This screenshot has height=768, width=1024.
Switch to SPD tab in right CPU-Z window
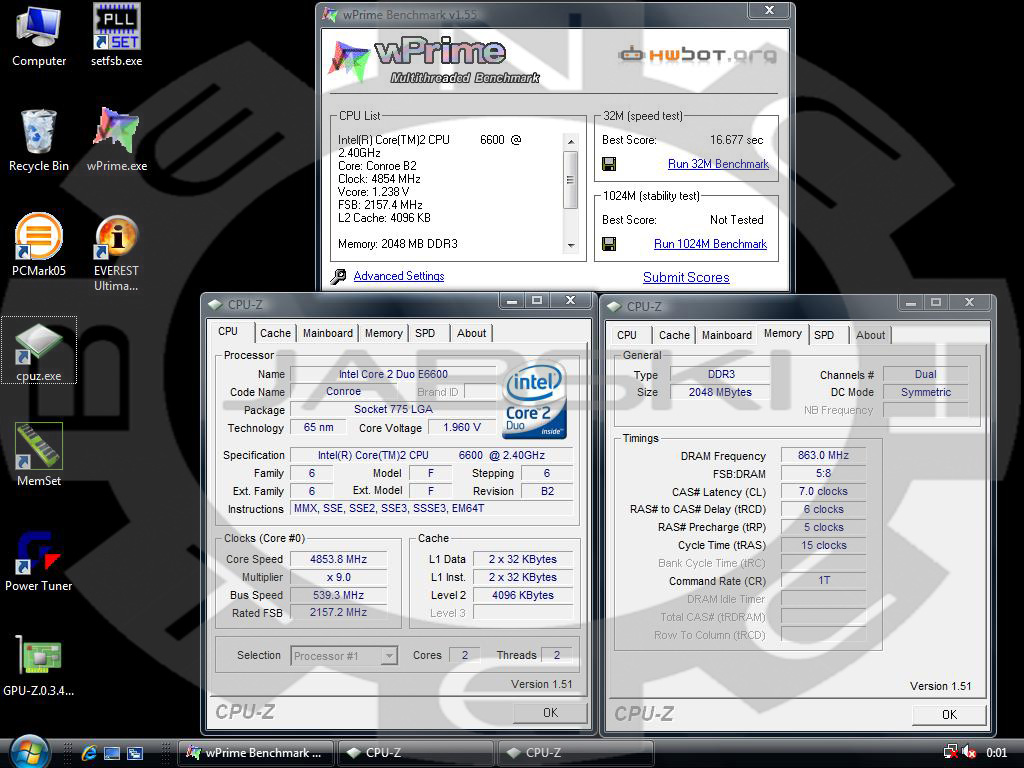point(824,335)
